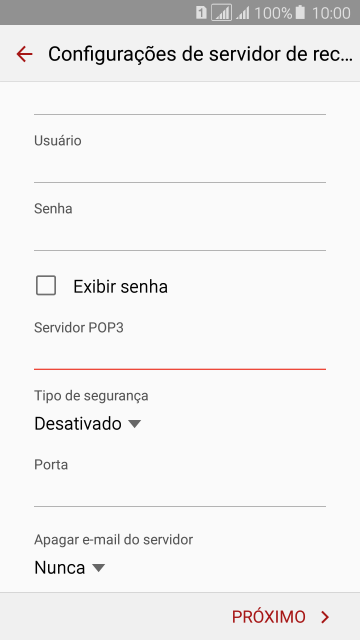Tap the chevron arrow beside PRÓXIMO
The width and height of the screenshot is (360, 640).
(325, 617)
